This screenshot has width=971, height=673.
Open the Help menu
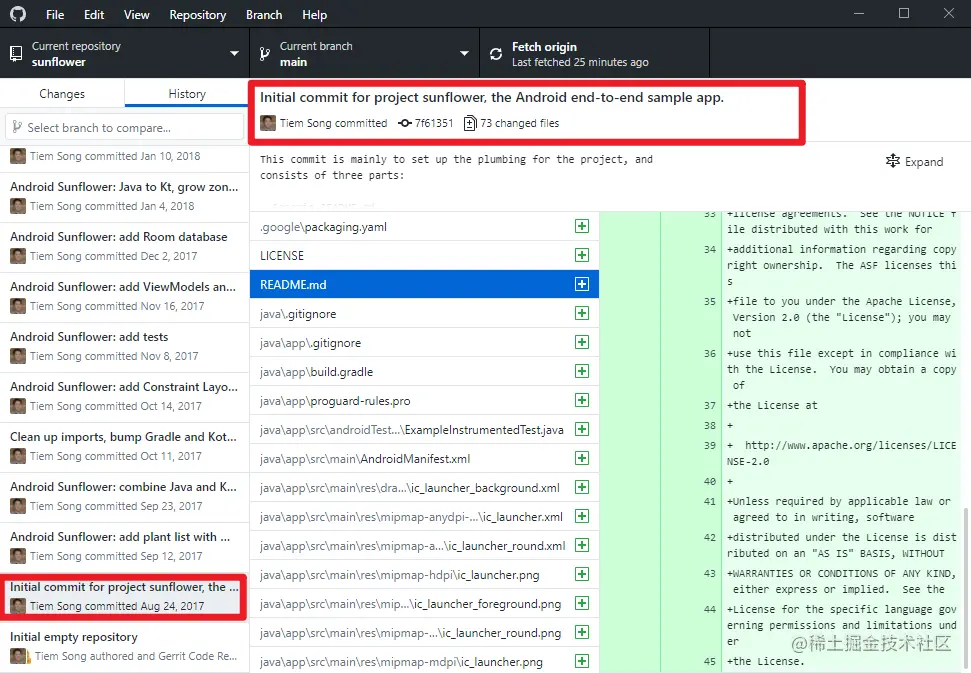pos(314,15)
